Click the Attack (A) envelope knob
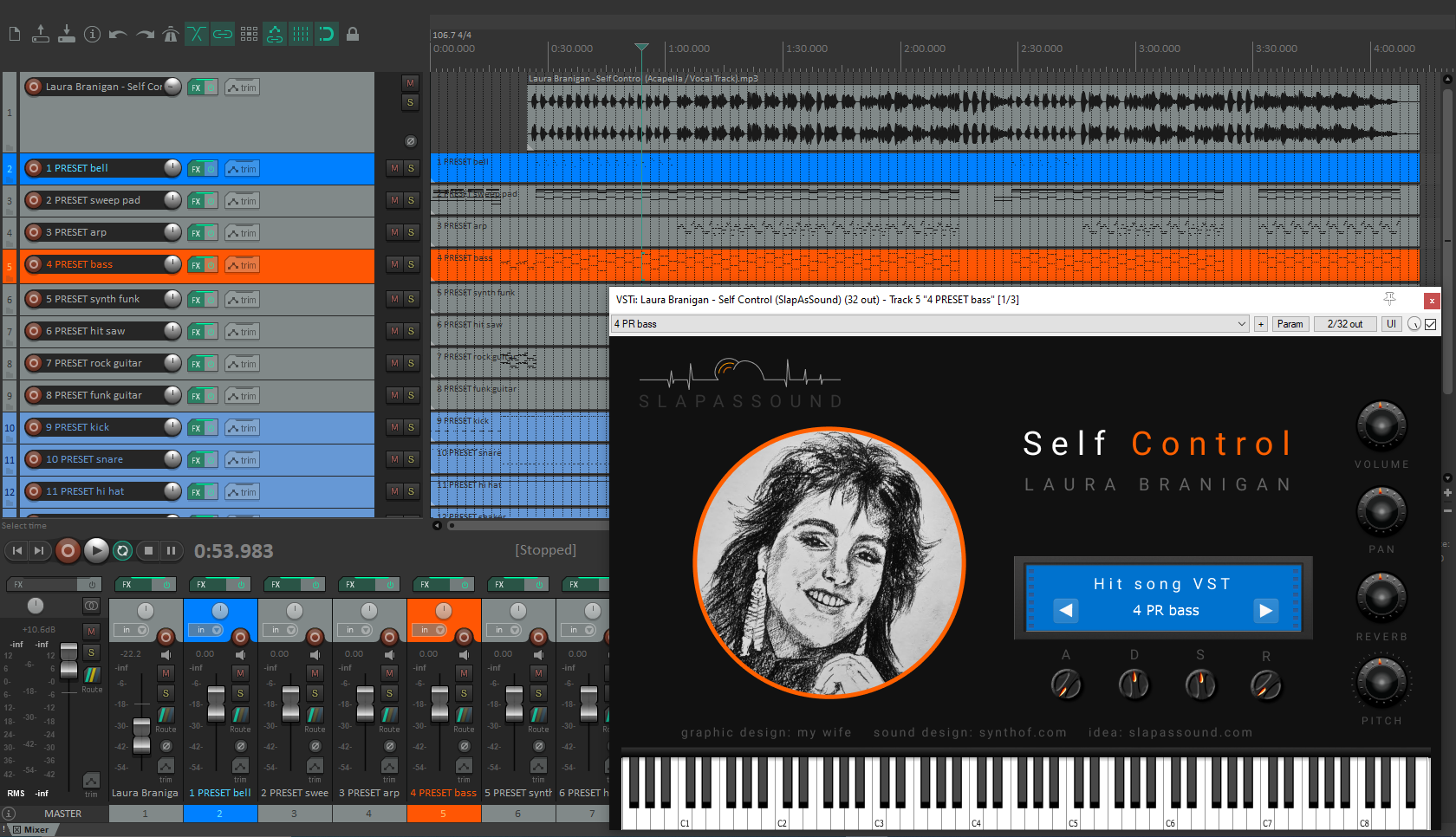The width and height of the screenshot is (1456, 837). click(x=1066, y=685)
